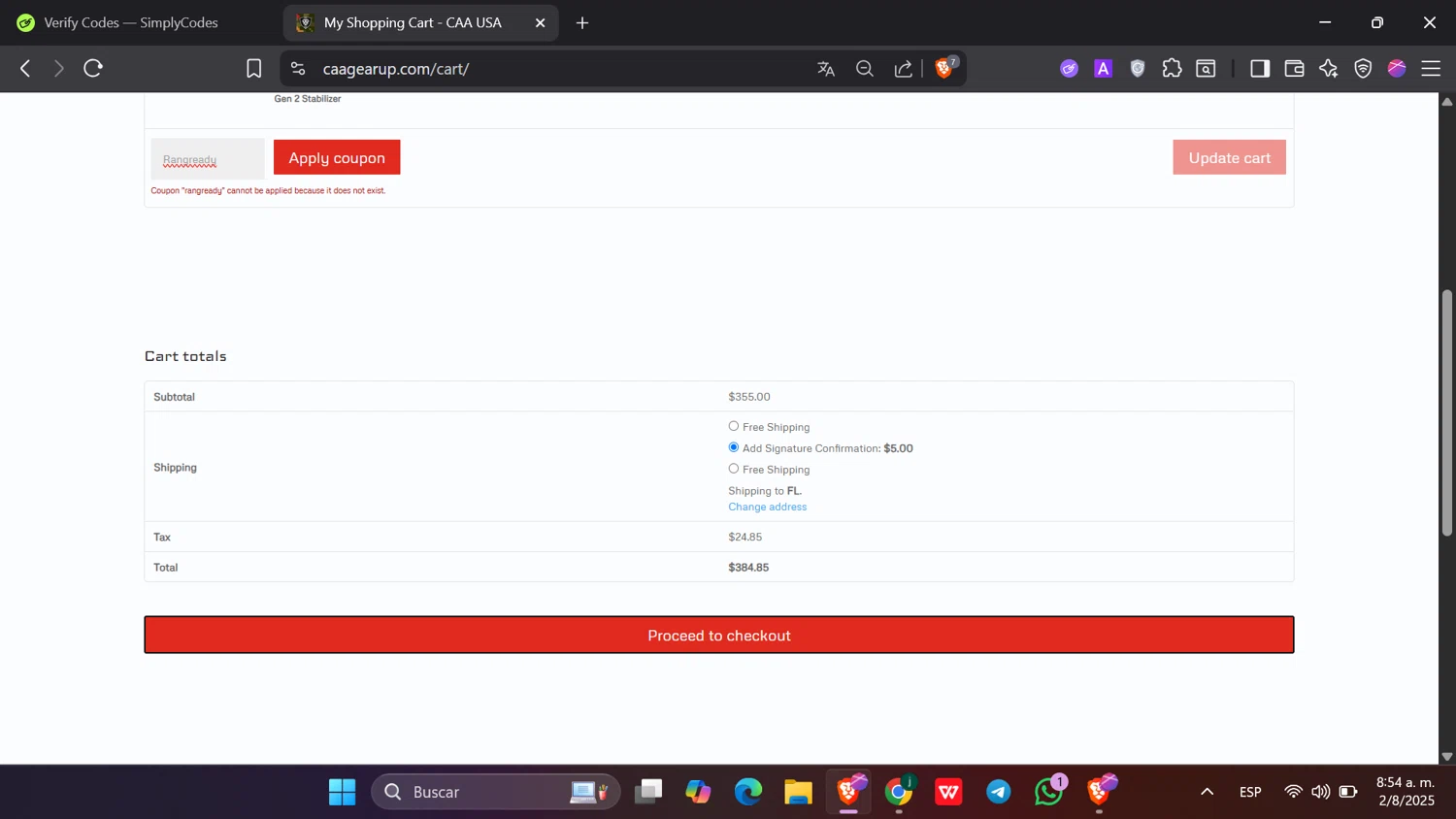The height and width of the screenshot is (819, 1456).
Task: Open Brave Shields lion icon
Action: point(944,68)
